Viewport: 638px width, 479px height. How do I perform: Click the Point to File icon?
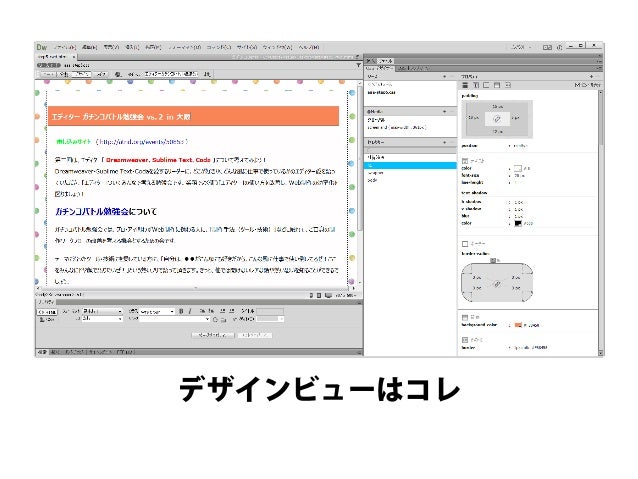click(216, 320)
